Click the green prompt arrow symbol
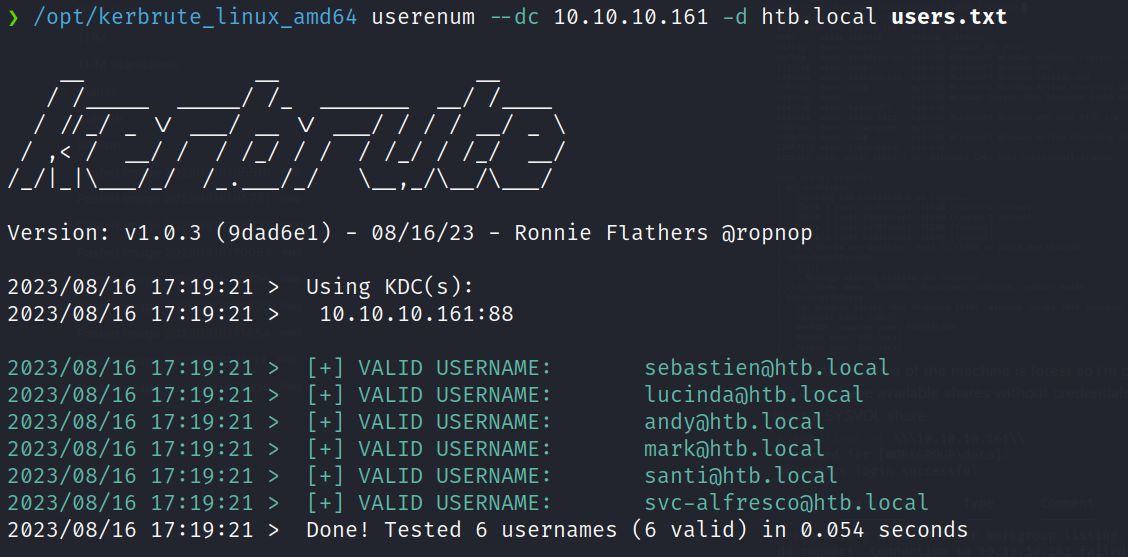Viewport: 1128px width, 557px height. coord(12,18)
